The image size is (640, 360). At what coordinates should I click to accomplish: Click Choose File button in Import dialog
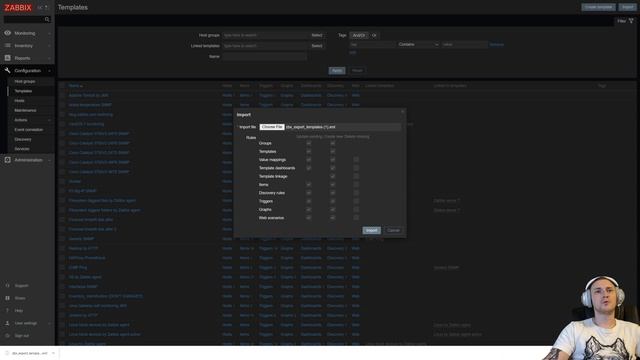point(272,127)
